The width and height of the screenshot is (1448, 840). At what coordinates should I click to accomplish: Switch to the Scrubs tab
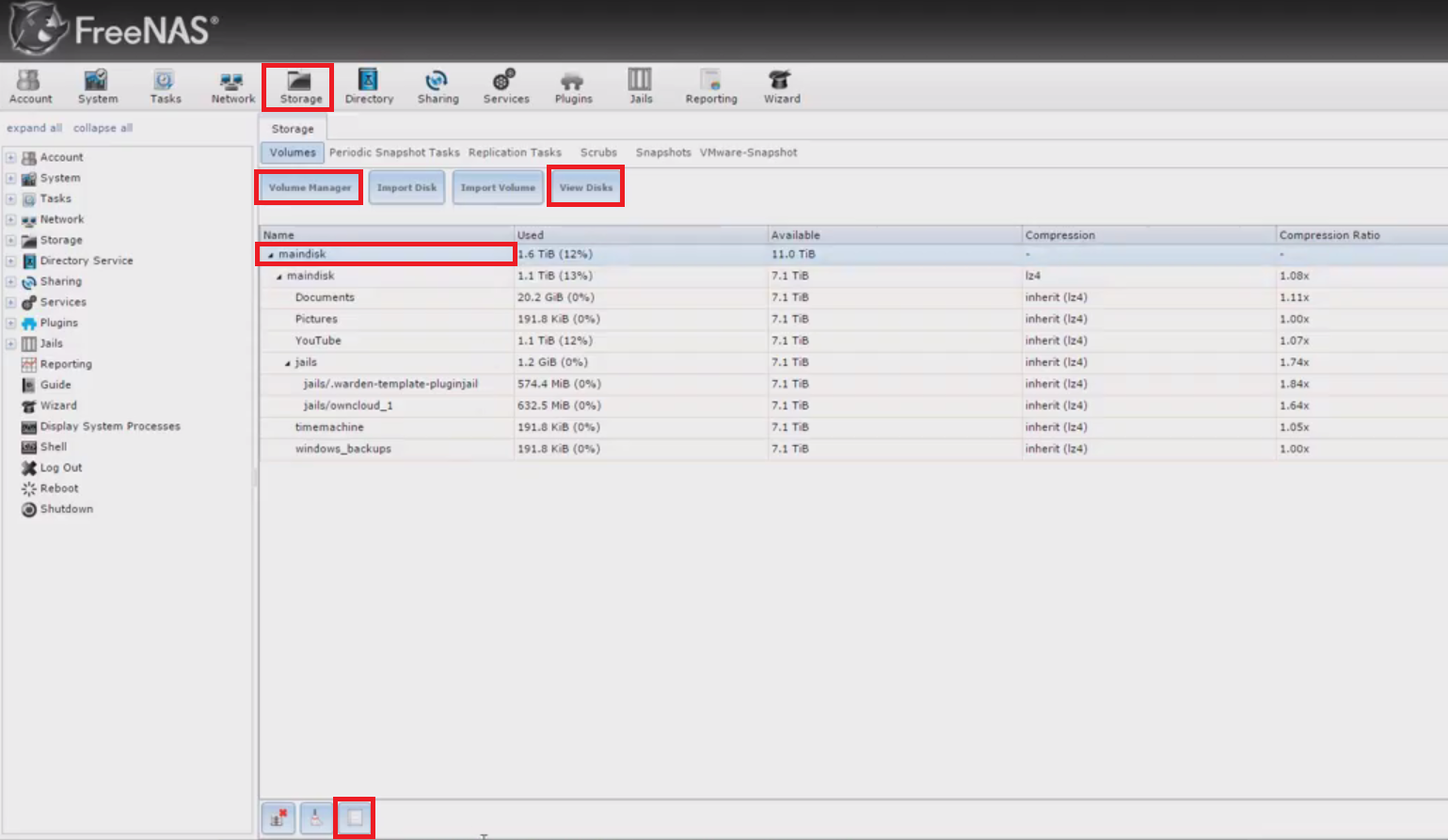coord(598,152)
